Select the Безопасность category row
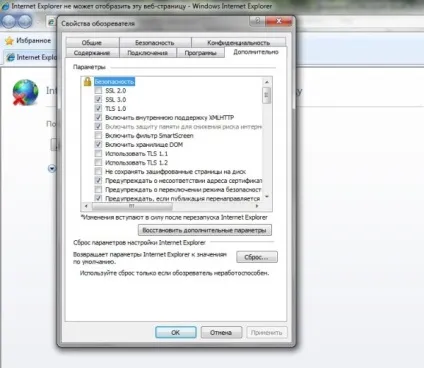 point(114,82)
